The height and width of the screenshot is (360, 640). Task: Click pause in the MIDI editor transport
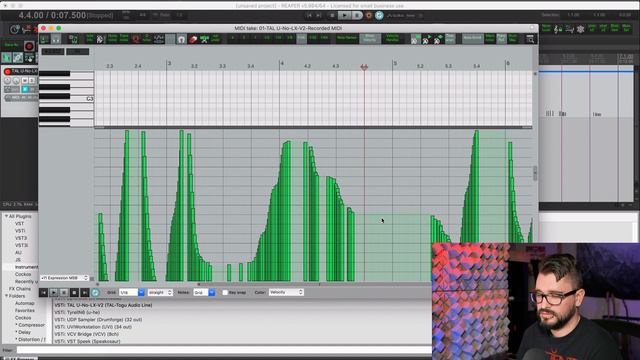[64, 293]
